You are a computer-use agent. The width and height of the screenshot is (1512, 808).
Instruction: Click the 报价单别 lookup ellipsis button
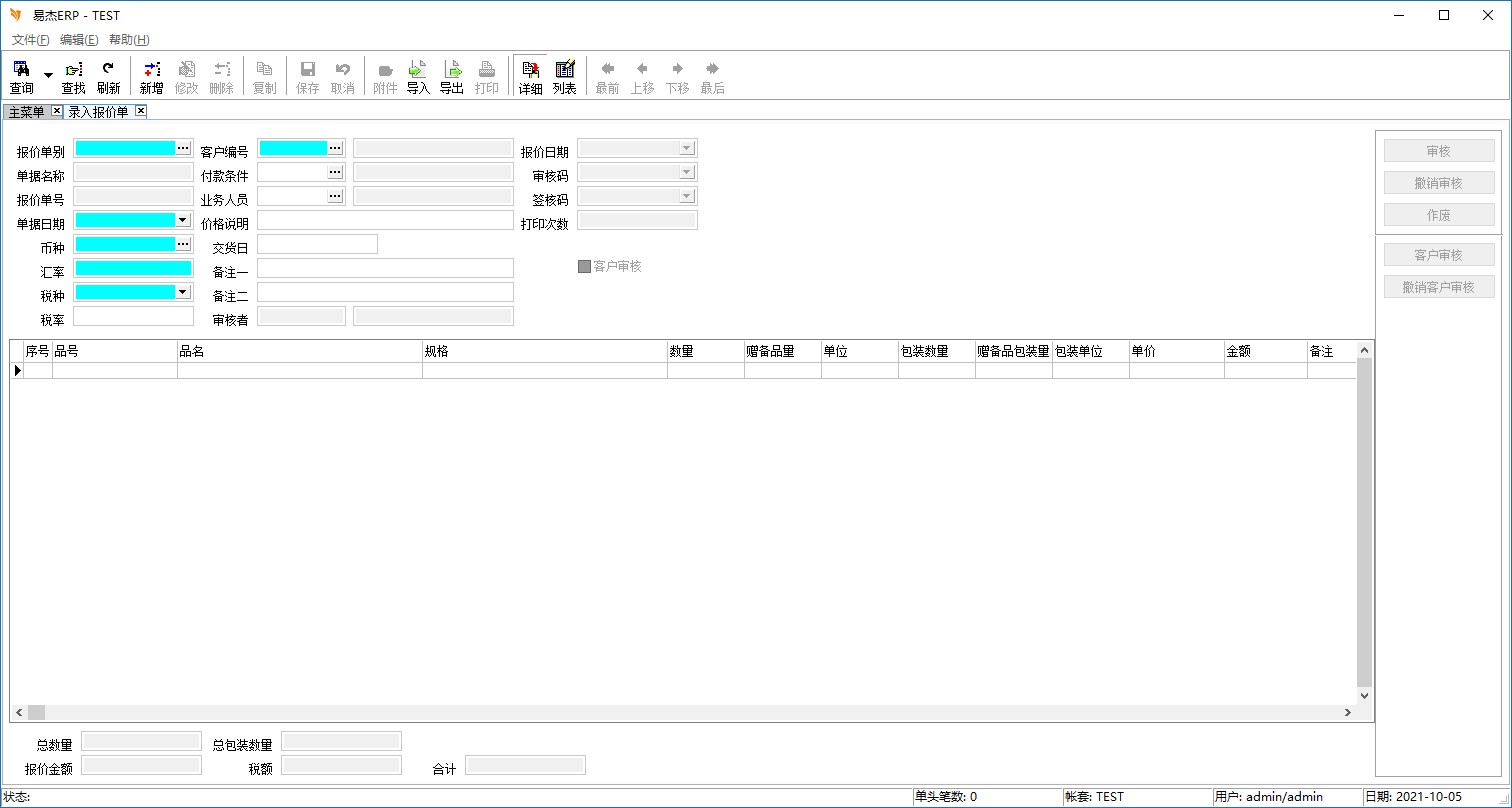(183, 148)
